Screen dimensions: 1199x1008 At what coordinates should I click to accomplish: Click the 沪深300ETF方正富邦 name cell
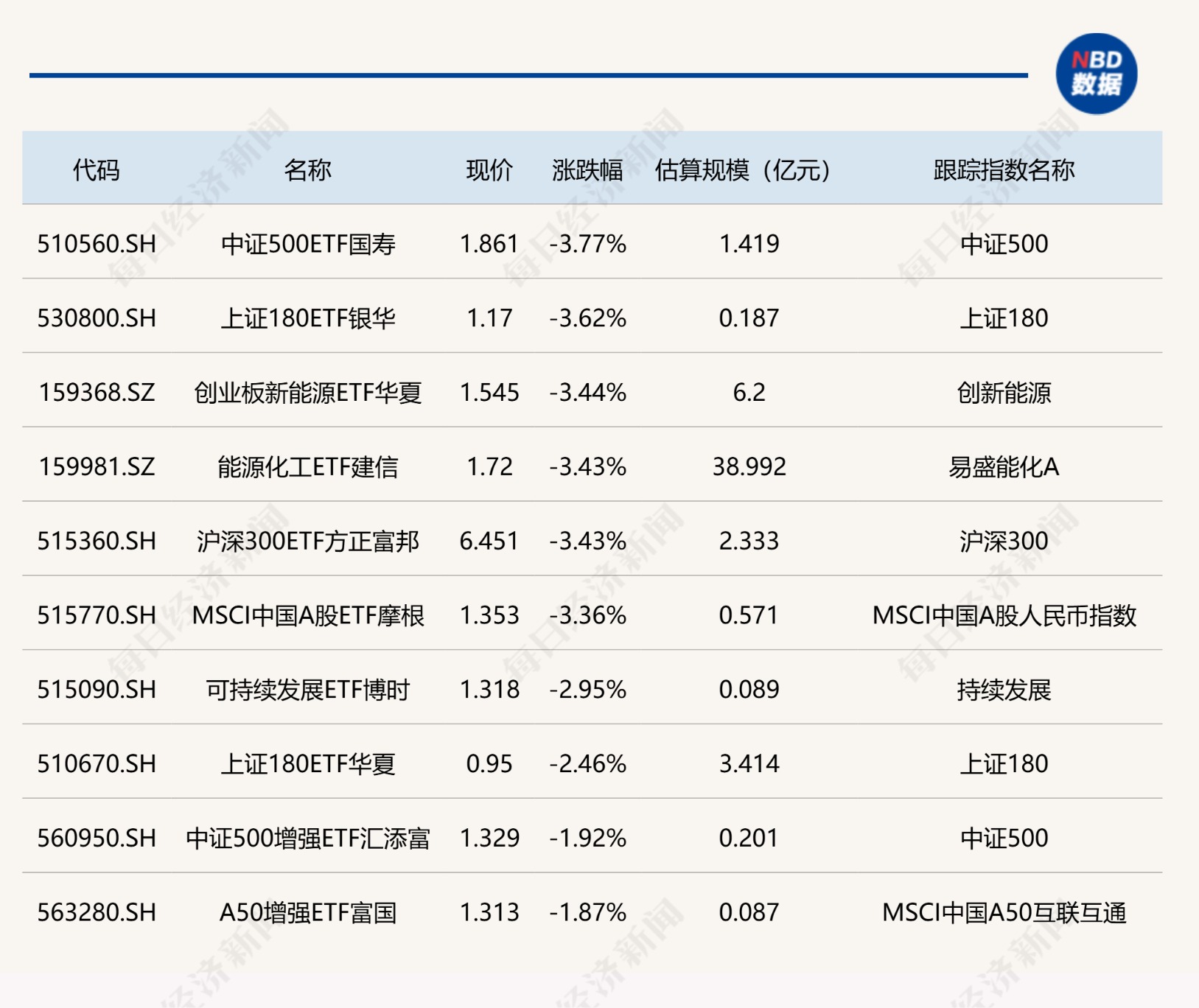308,542
